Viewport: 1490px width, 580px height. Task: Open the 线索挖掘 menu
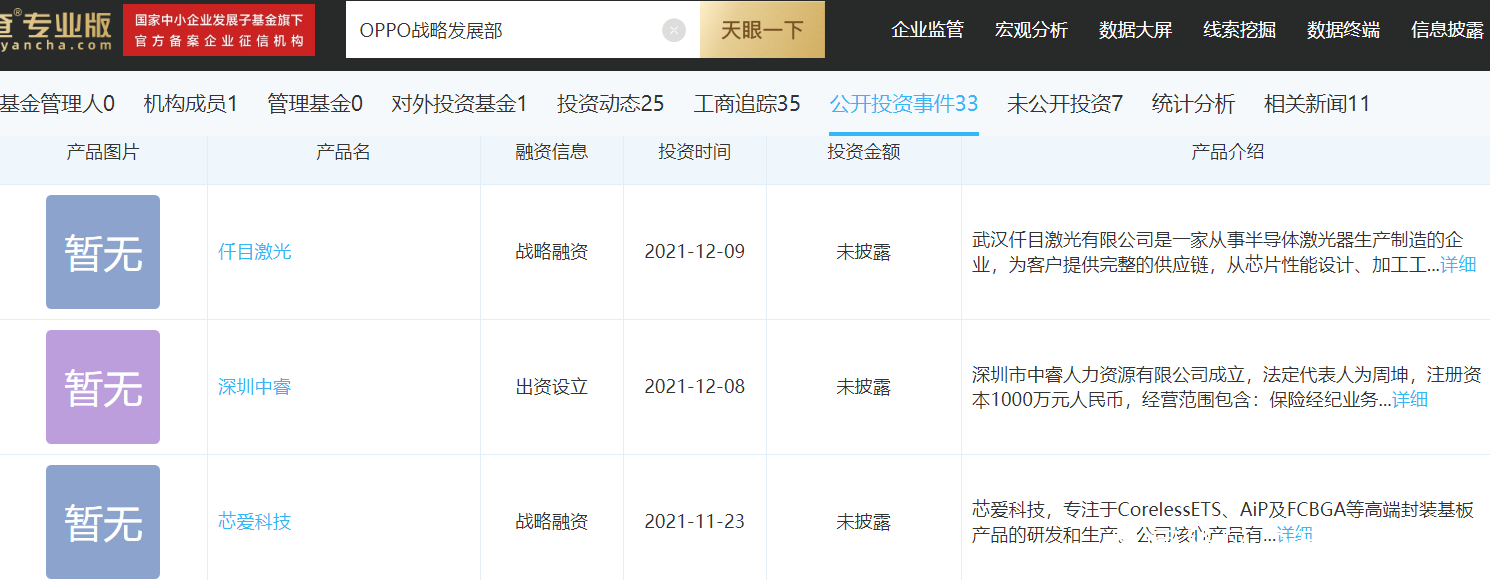point(1239,30)
